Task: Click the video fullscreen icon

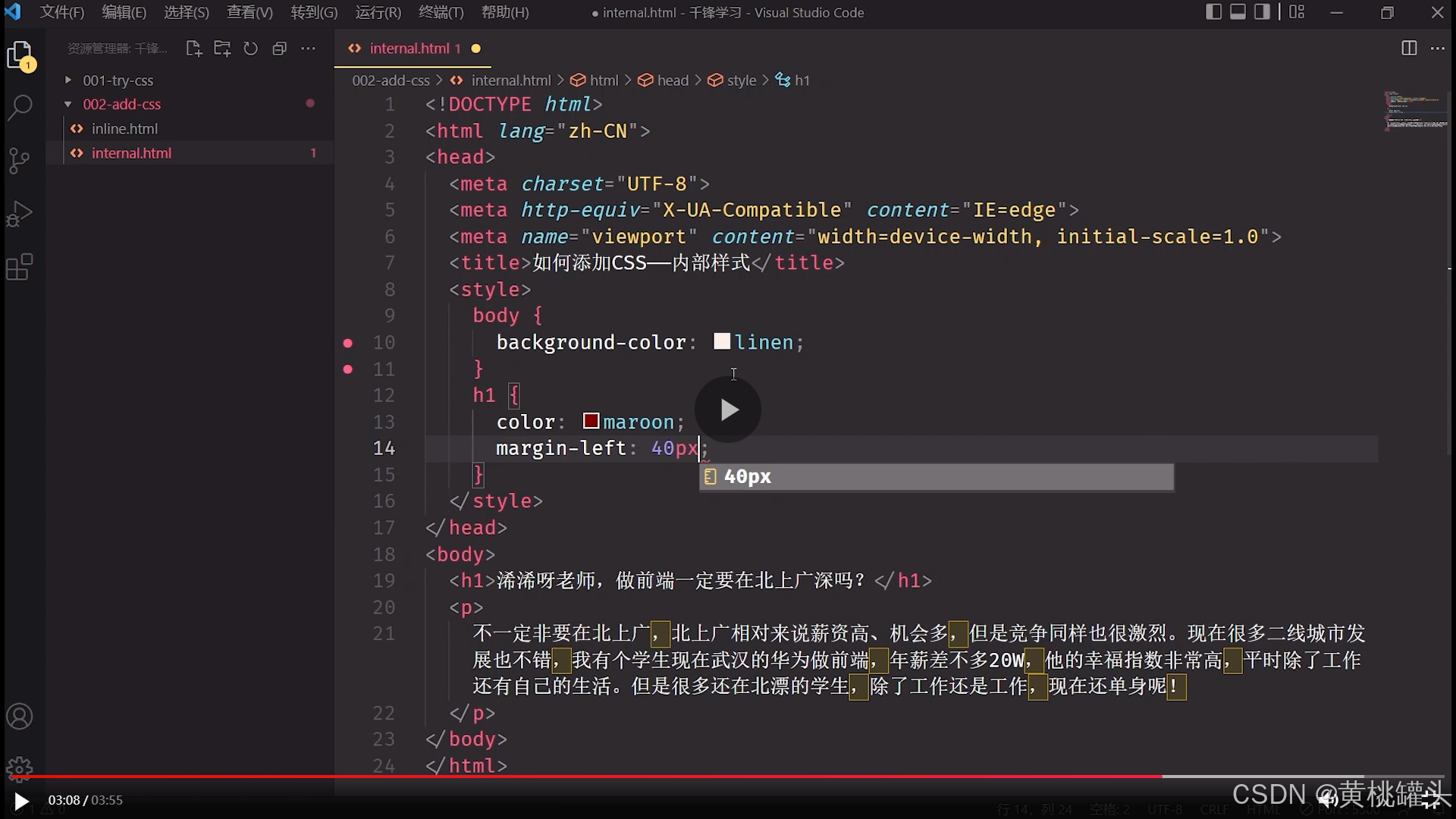Action: pyautogui.click(x=1431, y=799)
